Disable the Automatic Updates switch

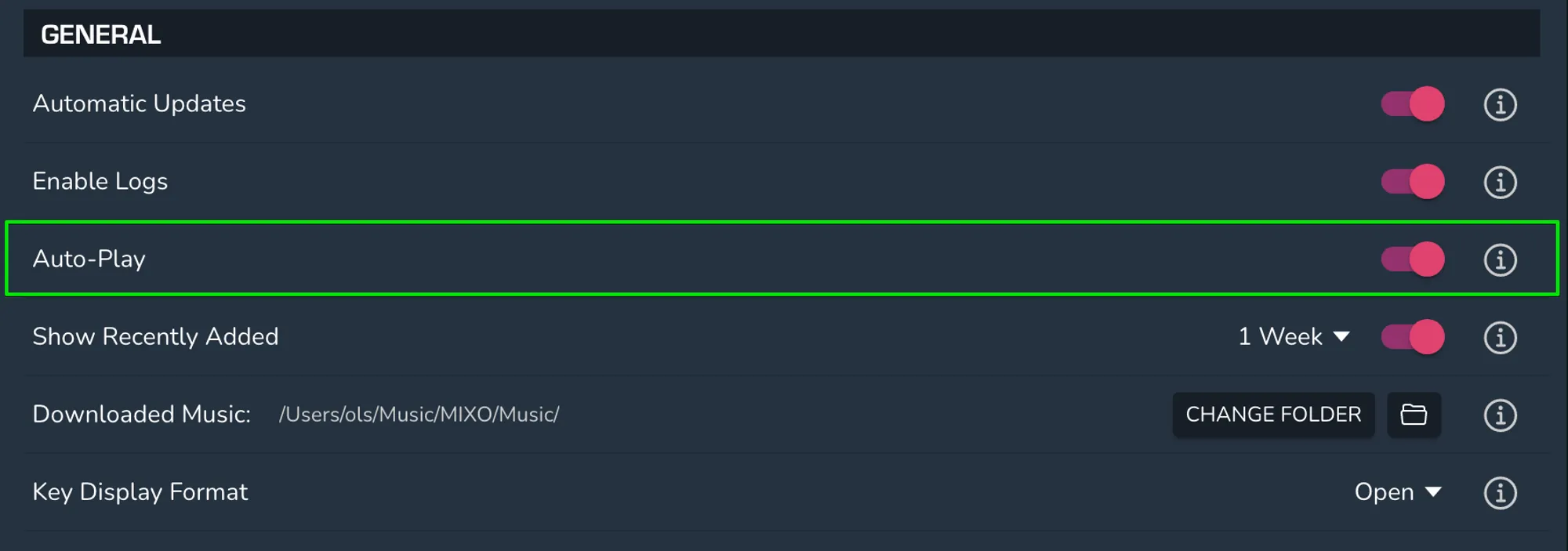[1413, 104]
